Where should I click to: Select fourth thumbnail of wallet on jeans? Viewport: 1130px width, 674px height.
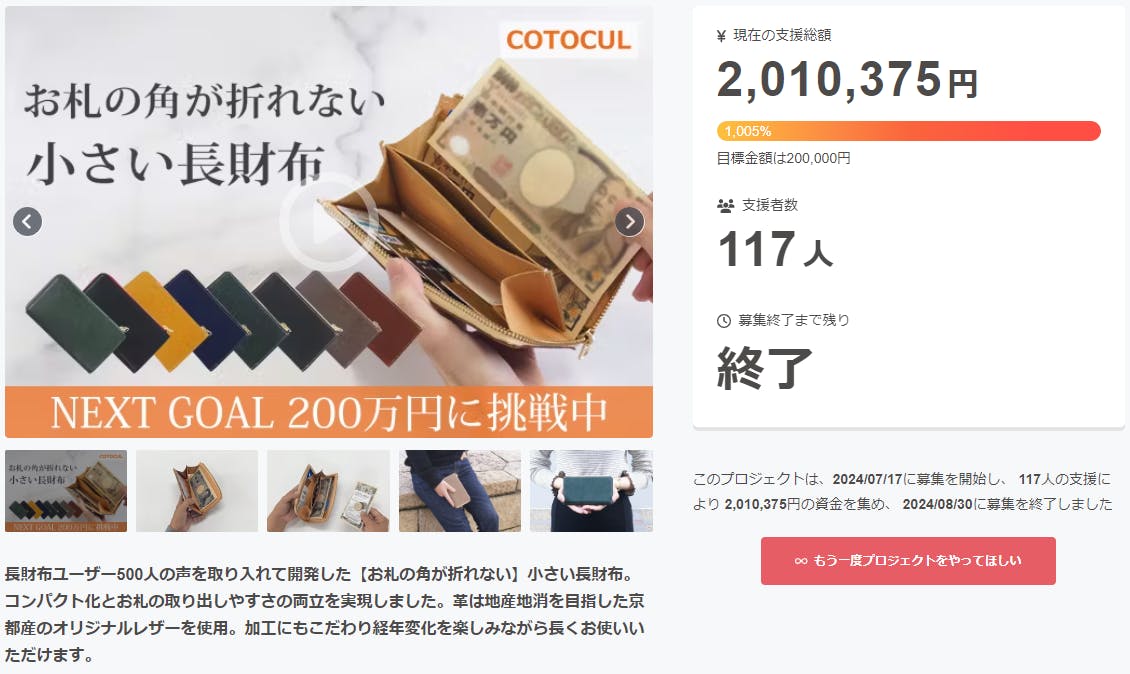460,491
